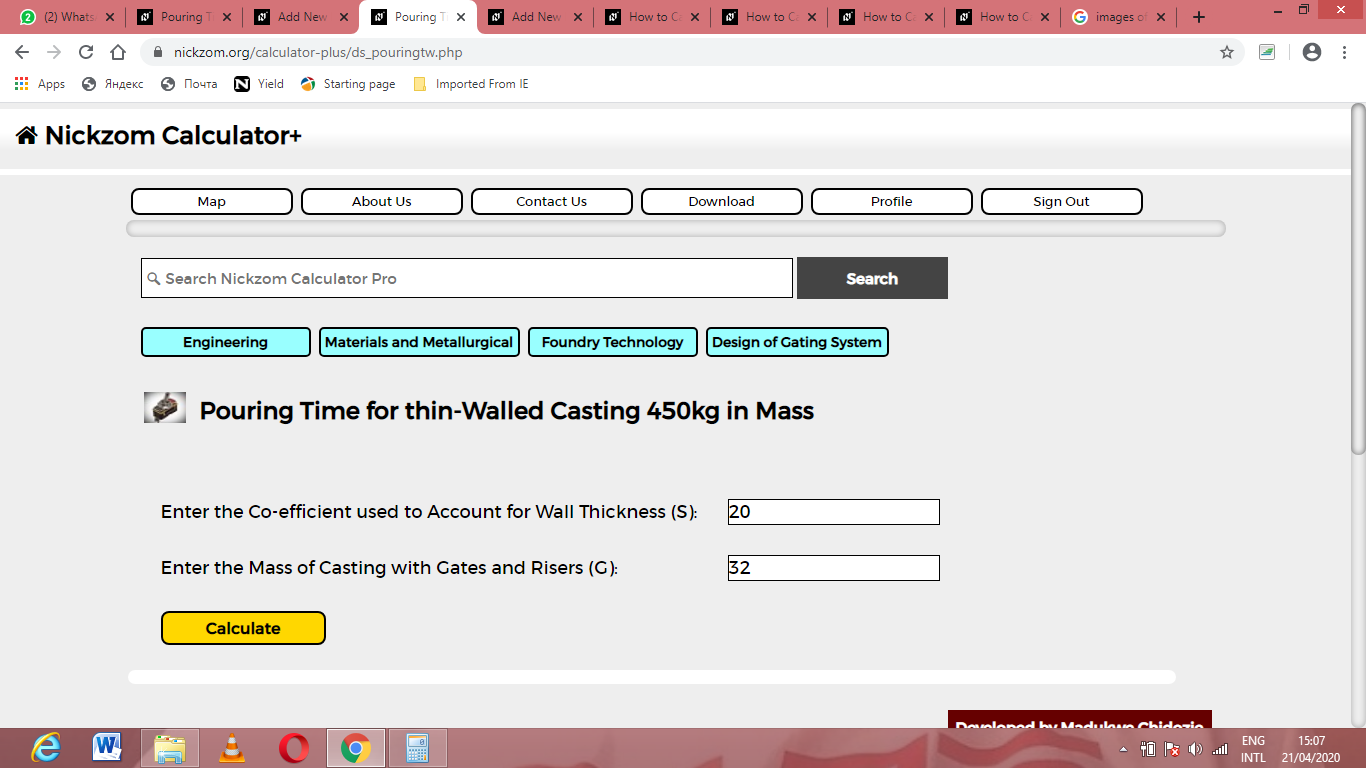Screen dimensions: 1366x768
Task: Click the Download button
Action: click(722, 201)
